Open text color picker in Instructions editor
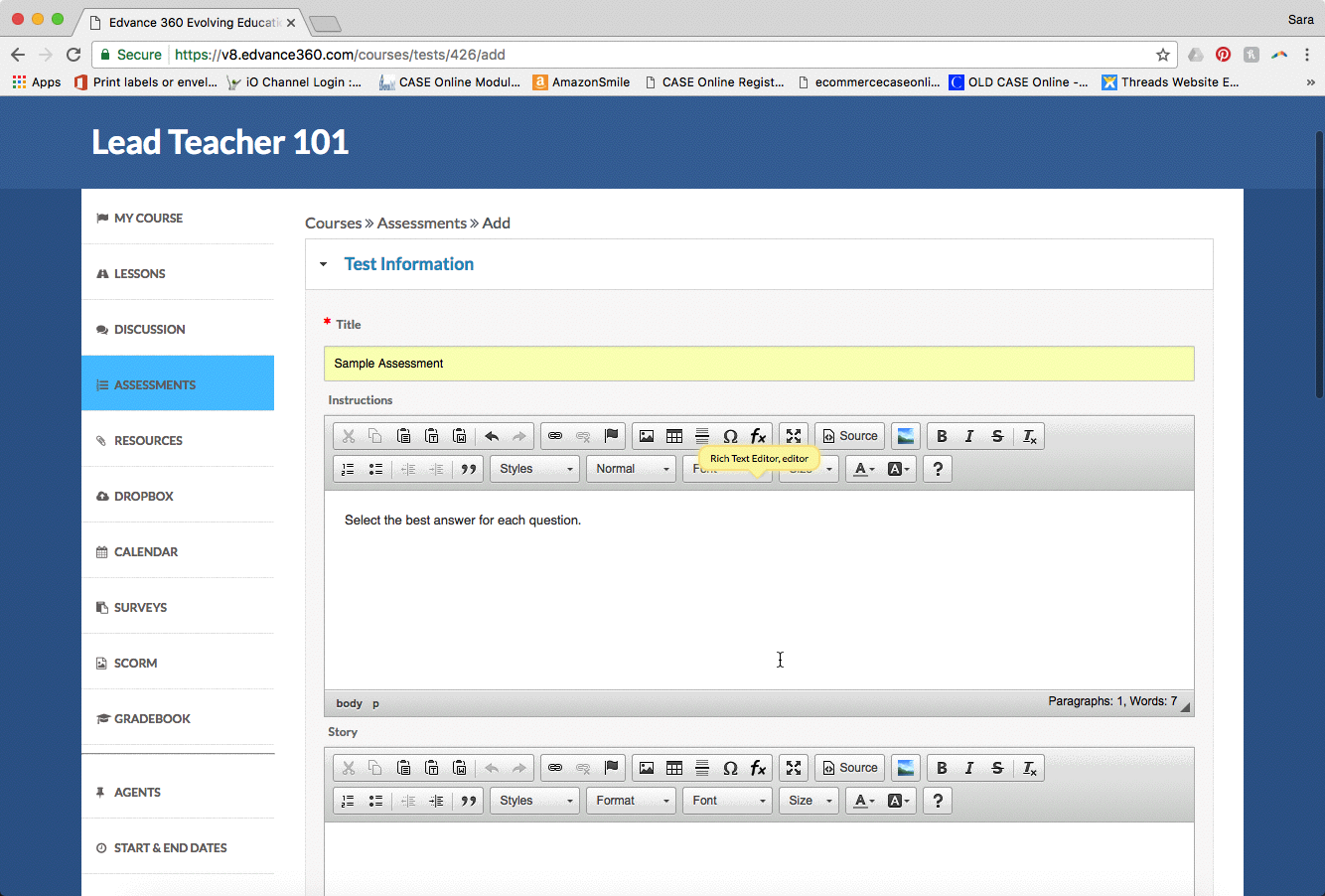Image resolution: width=1325 pixels, height=896 pixels. [x=864, y=469]
